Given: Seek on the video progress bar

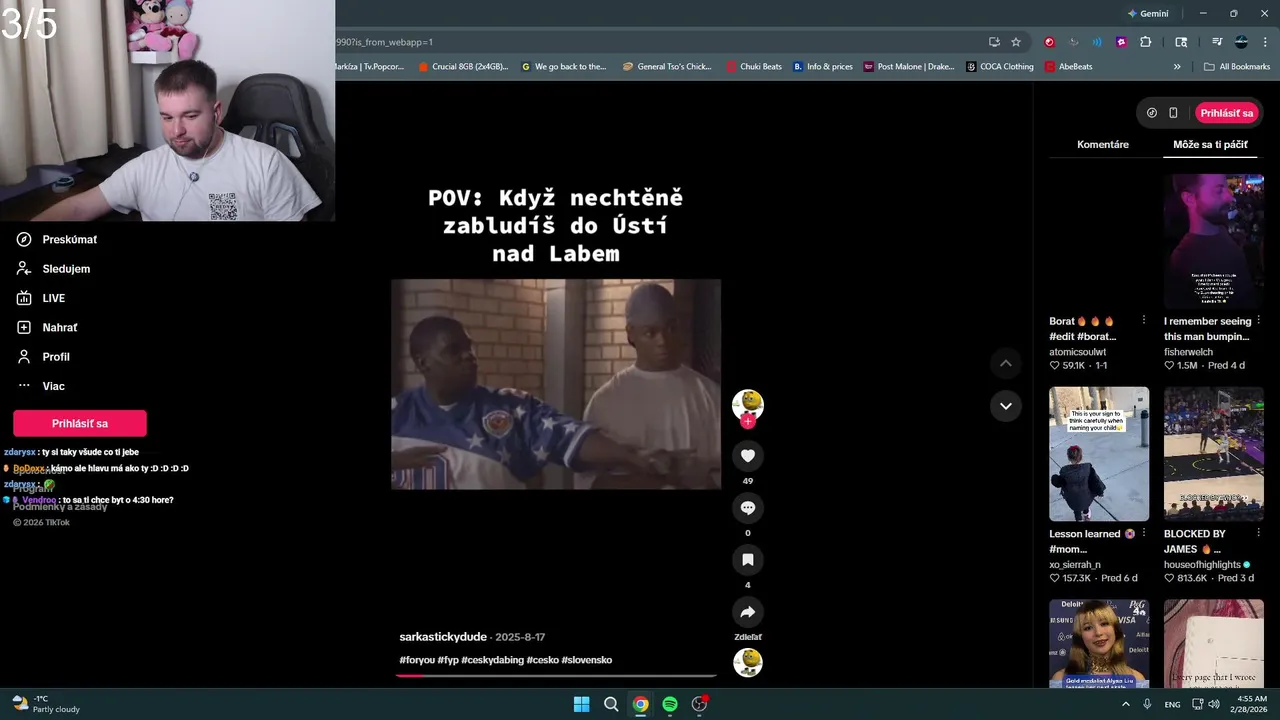Looking at the screenshot, I should coord(556,676).
